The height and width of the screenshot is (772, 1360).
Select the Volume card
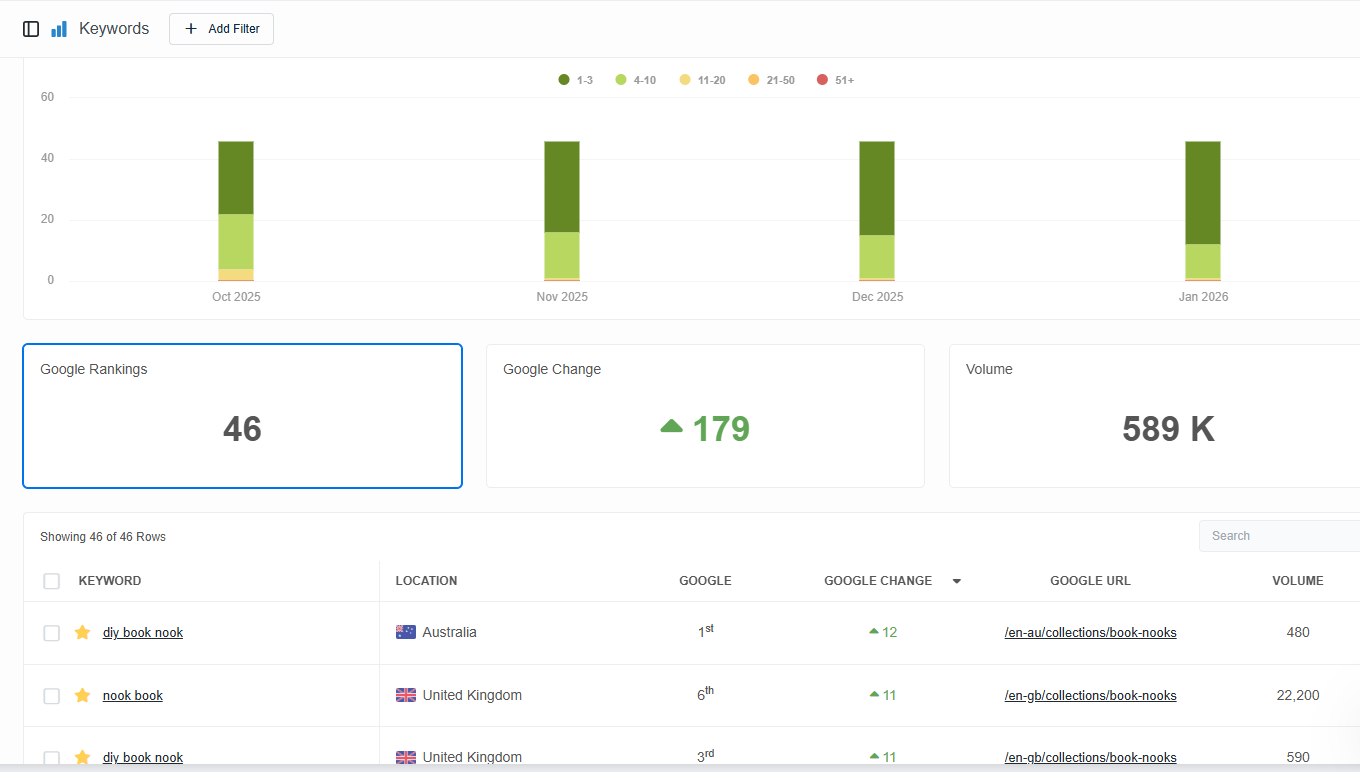pos(1155,416)
